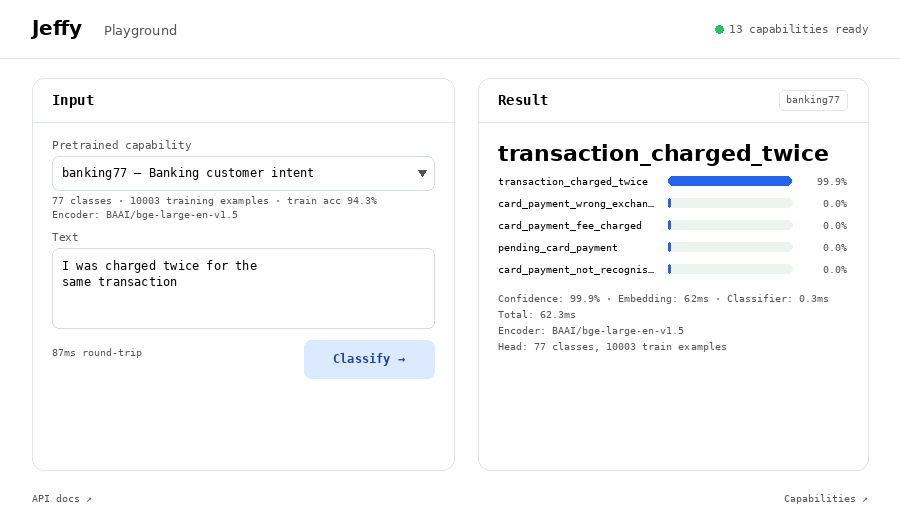Screen dimensions: 900x520
Task: Click the external arrow next to Capabilities
Action: click(x=865, y=499)
